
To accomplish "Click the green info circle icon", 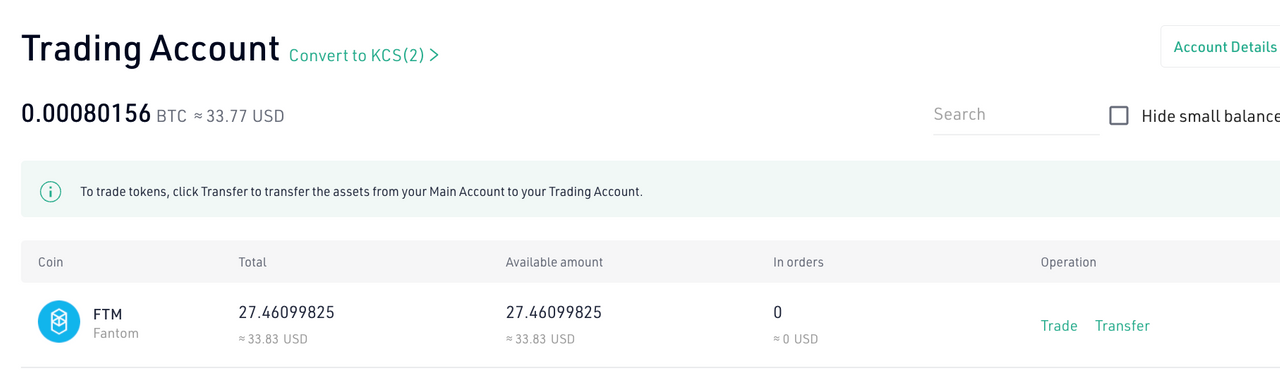I will (x=50, y=191).
